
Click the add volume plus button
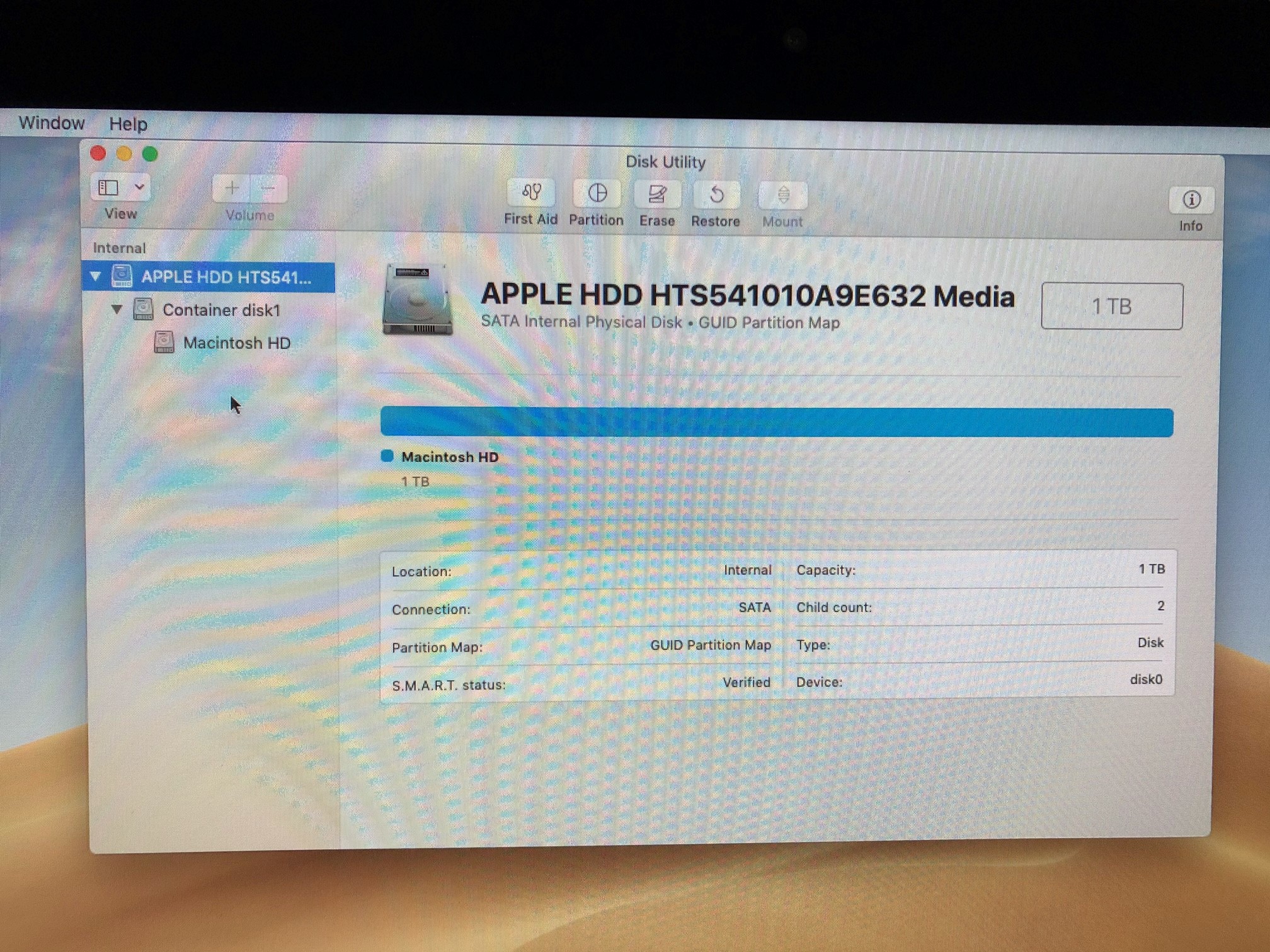232,188
